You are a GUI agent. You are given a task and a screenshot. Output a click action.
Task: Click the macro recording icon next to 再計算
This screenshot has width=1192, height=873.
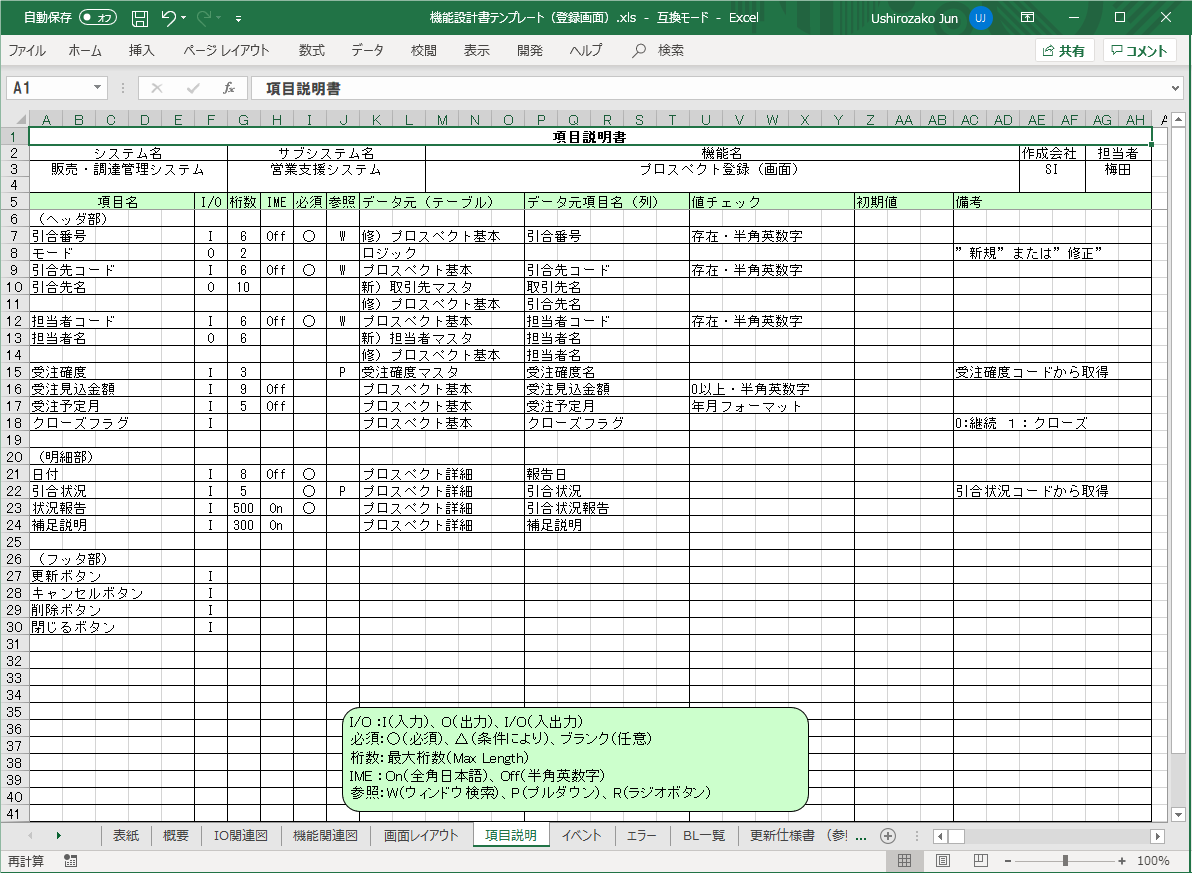coord(68,859)
